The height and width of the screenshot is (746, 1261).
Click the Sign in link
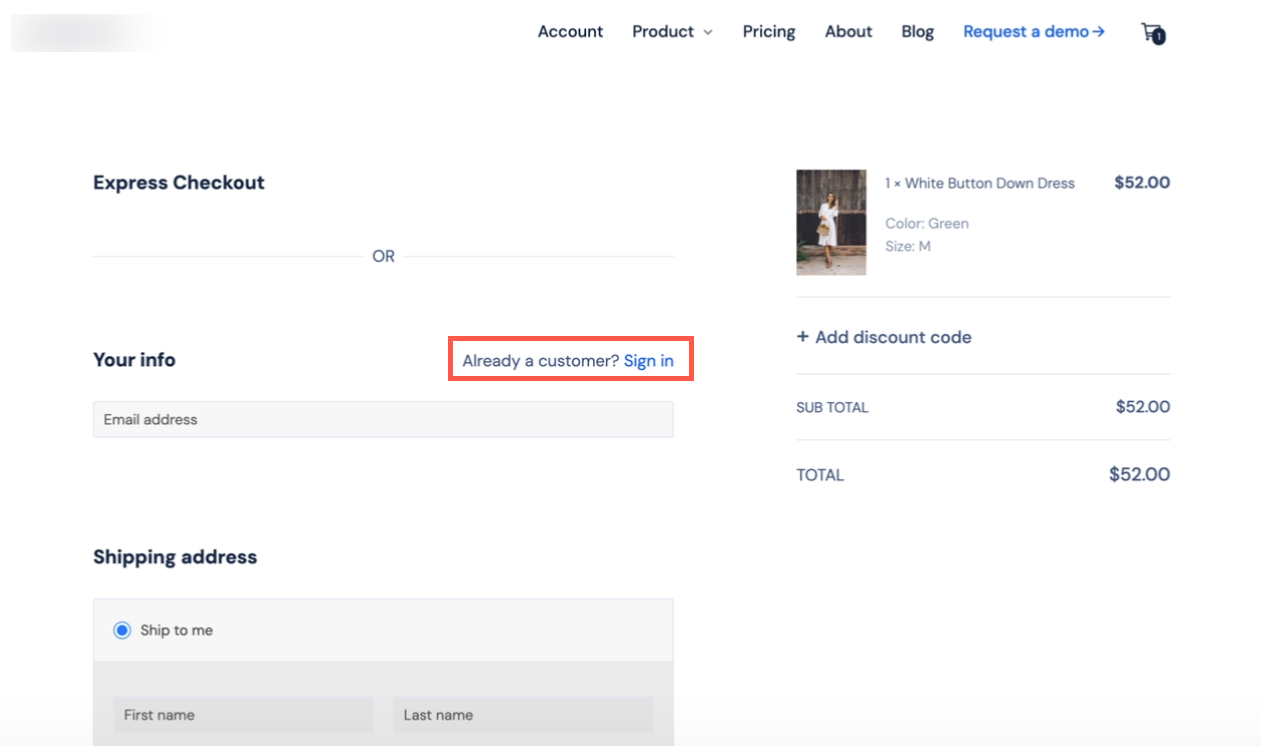[648, 361]
